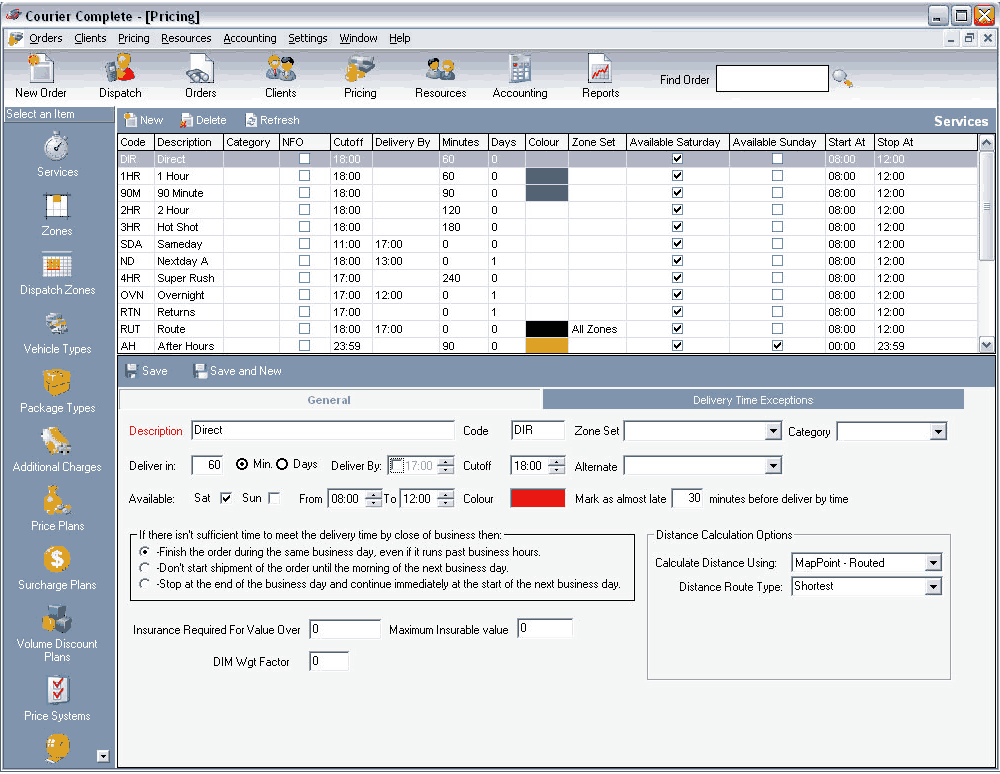
Task: Open the Settings menu
Action: 307,38
